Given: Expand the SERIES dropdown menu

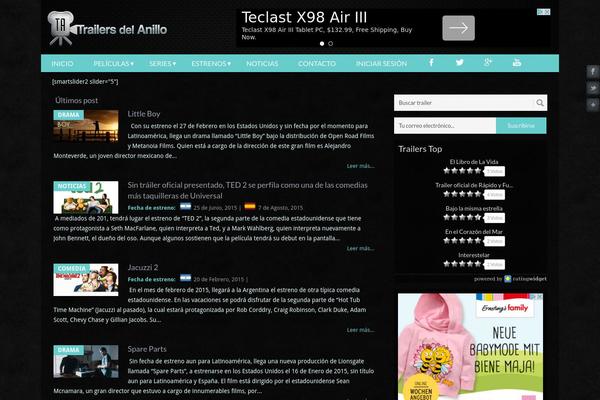Looking at the screenshot, I should pyautogui.click(x=162, y=64).
